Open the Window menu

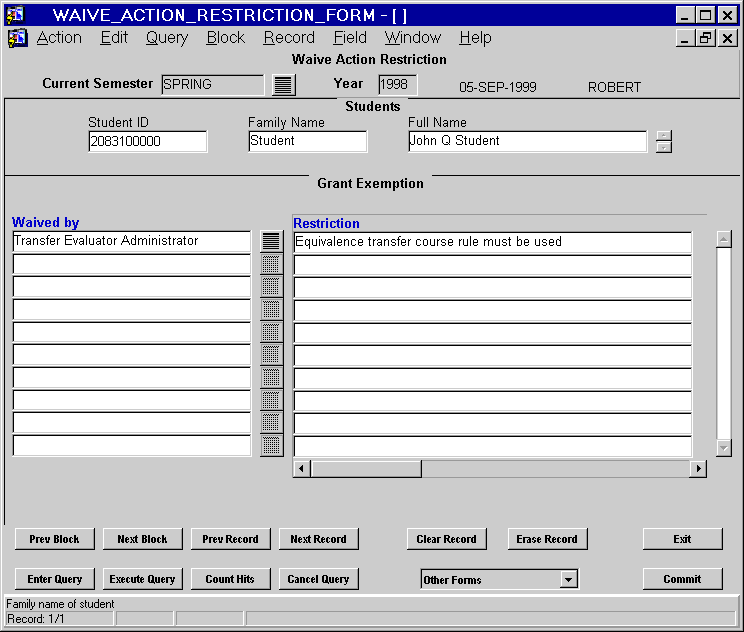click(412, 37)
